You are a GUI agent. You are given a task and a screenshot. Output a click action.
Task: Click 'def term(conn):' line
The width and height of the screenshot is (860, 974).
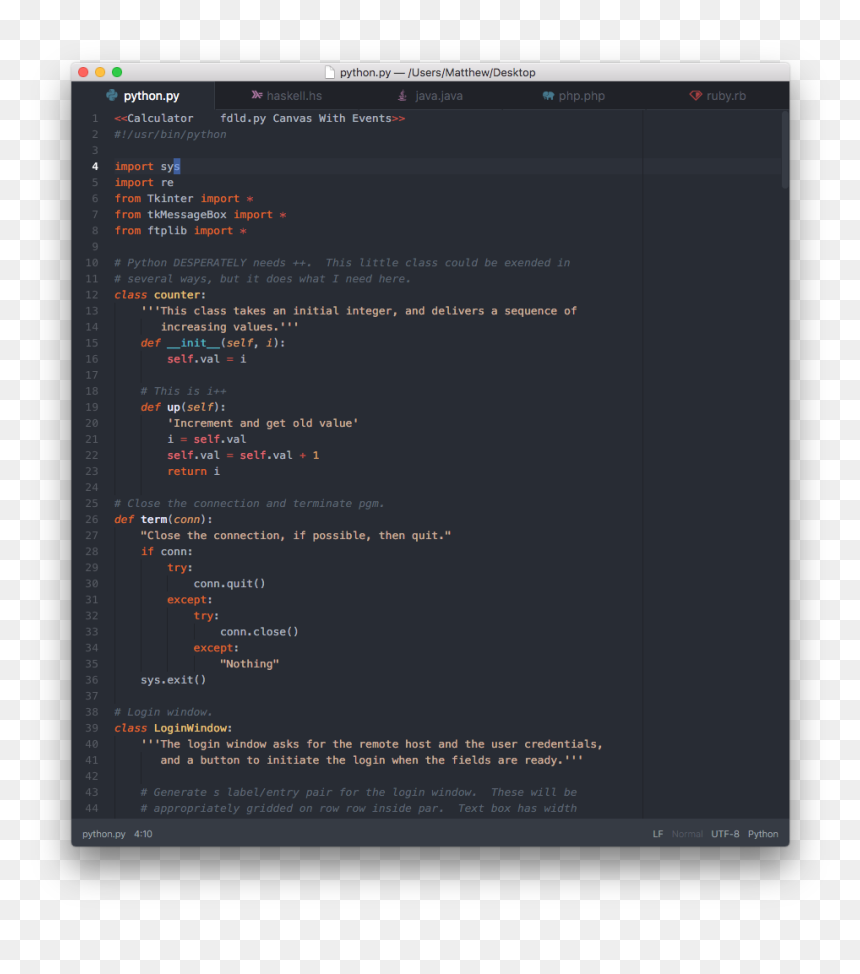(x=163, y=519)
